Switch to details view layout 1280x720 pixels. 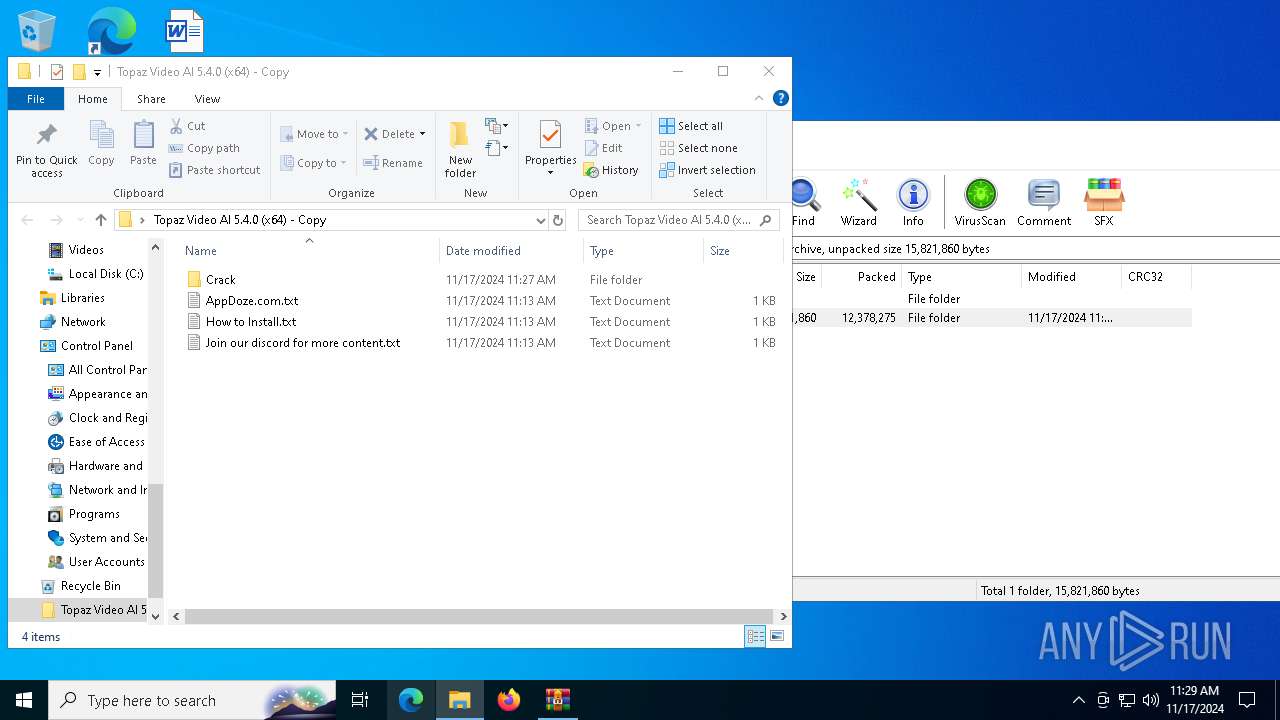click(756, 636)
